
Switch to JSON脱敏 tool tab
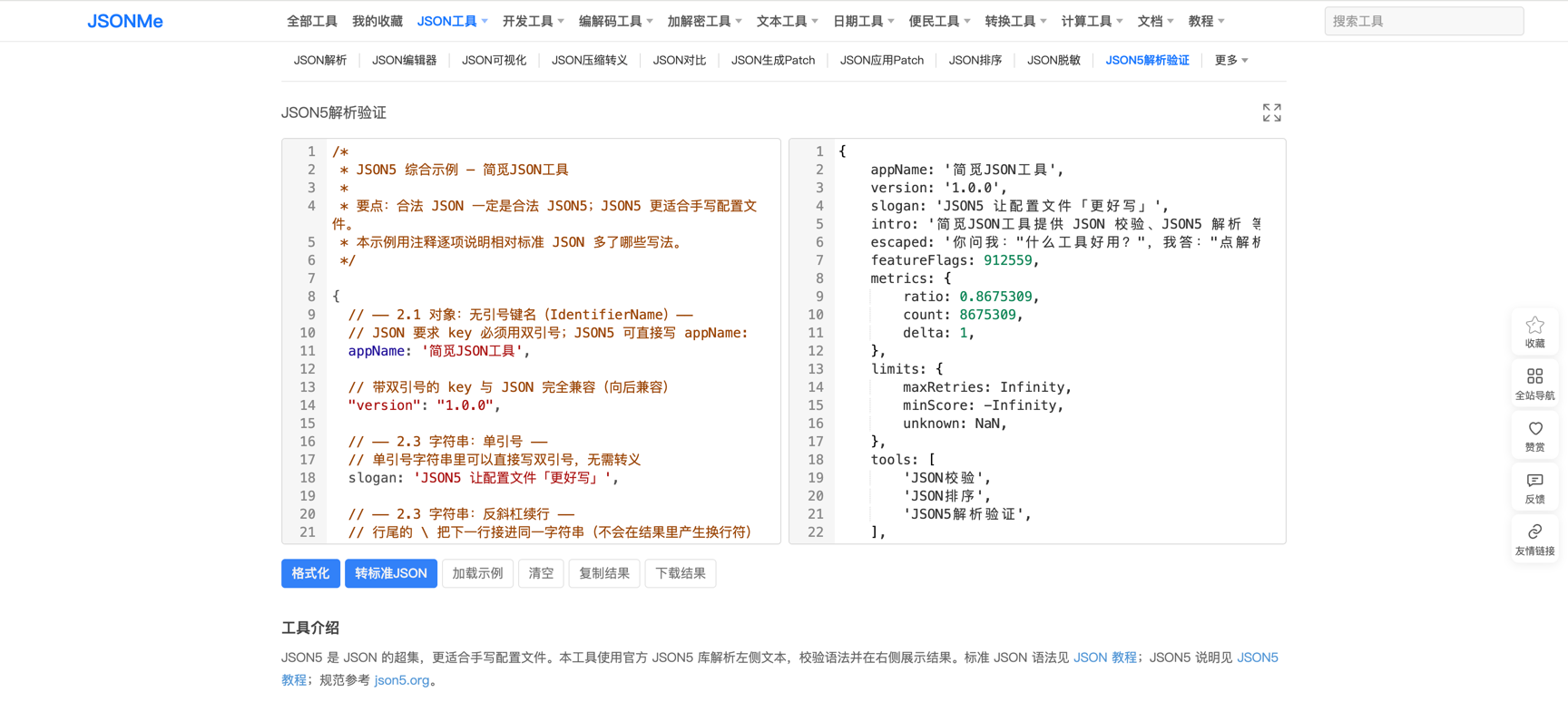(1053, 60)
